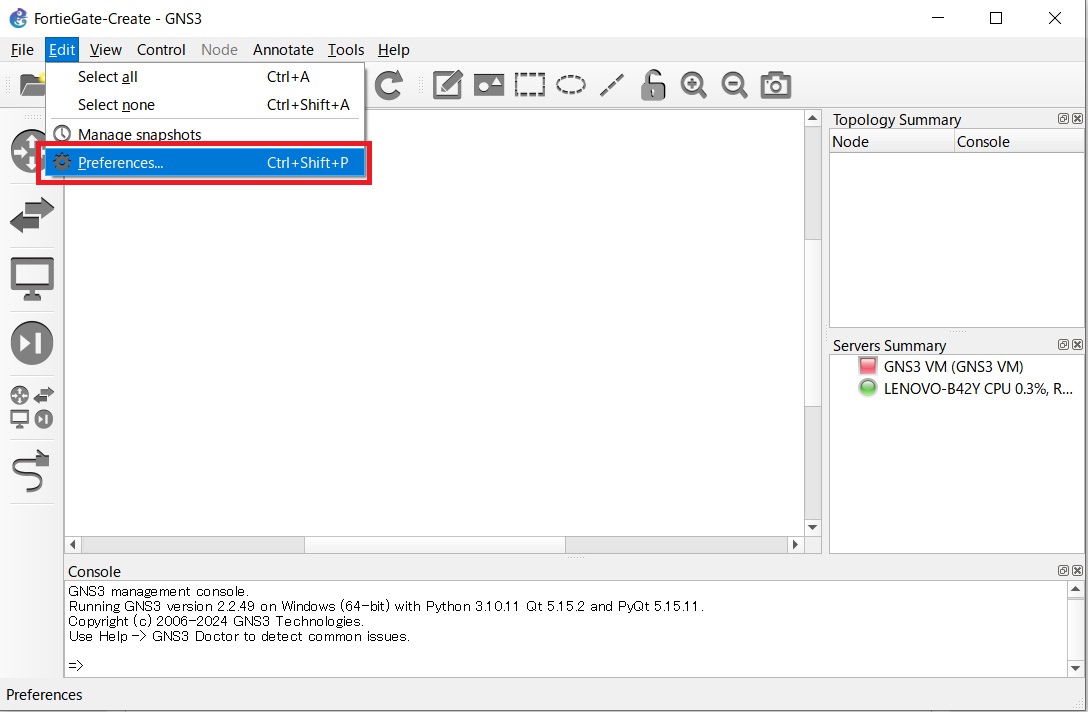
Task: Select the draw rectangle tool
Action: (x=529, y=85)
